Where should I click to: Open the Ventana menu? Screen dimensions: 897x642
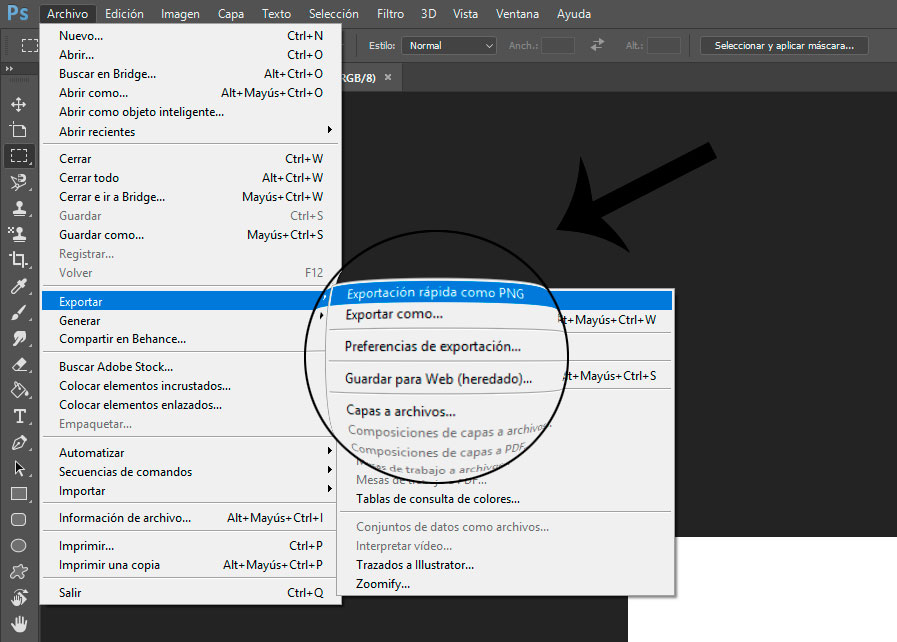click(x=517, y=14)
